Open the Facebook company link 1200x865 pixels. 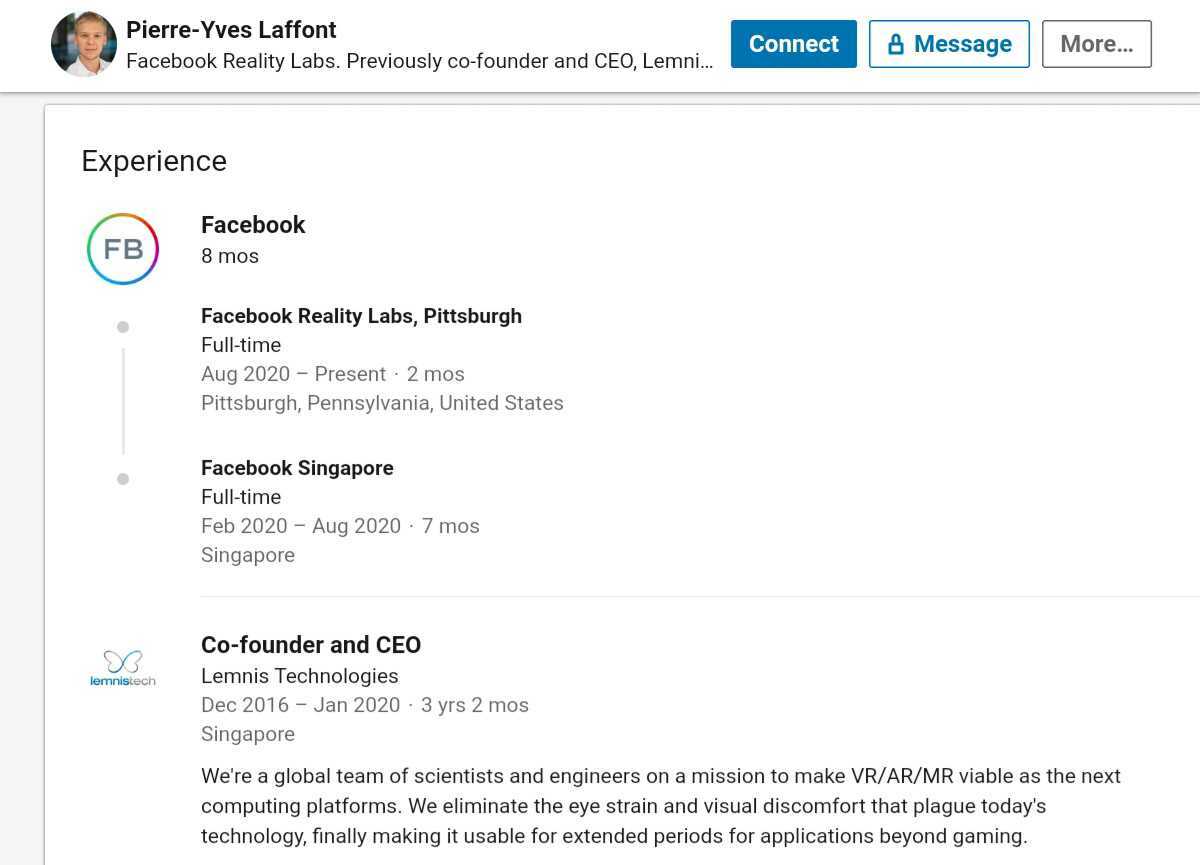point(253,225)
